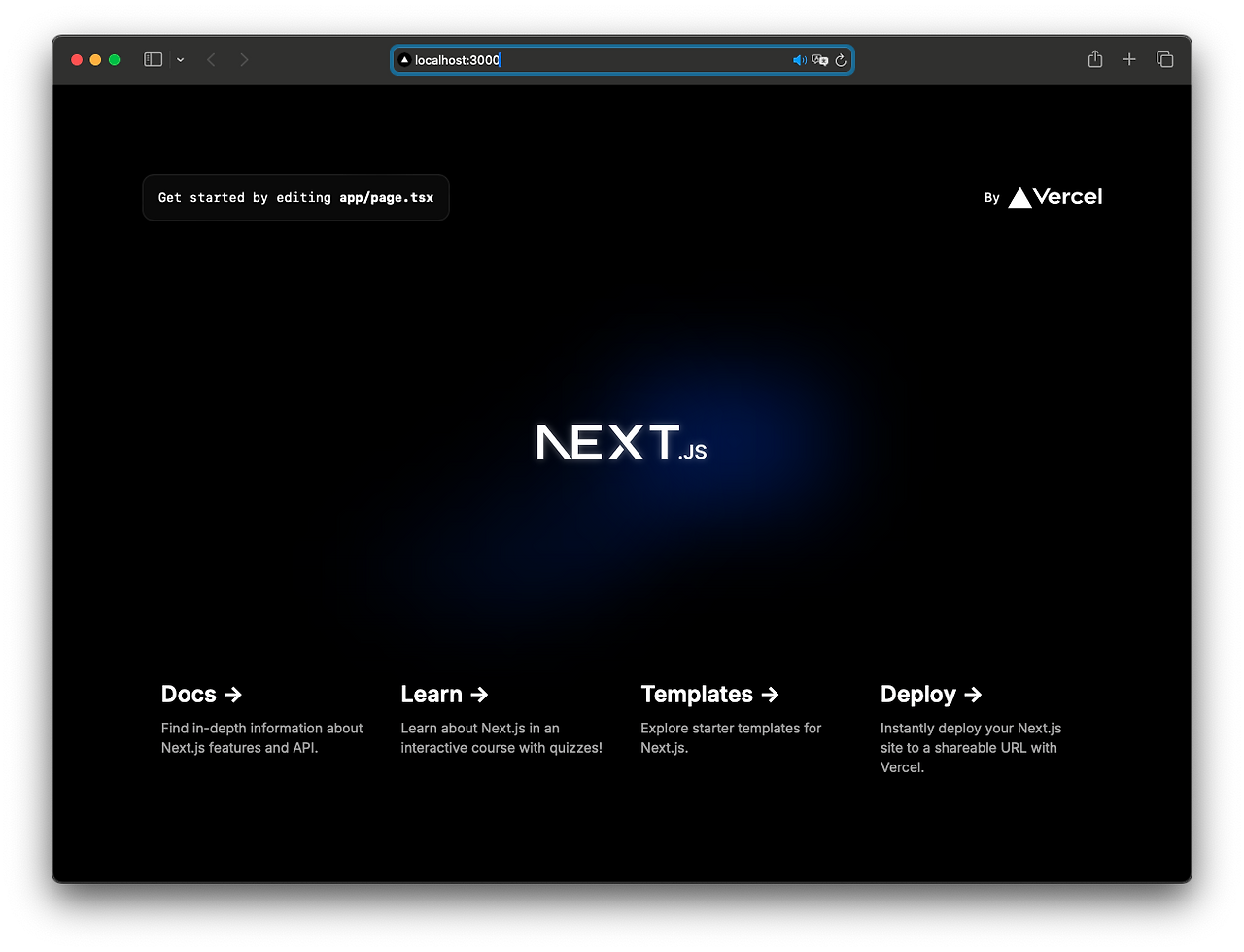Go forward to the next page
Viewport: 1244px width, 952px height.
tap(244, 60)
